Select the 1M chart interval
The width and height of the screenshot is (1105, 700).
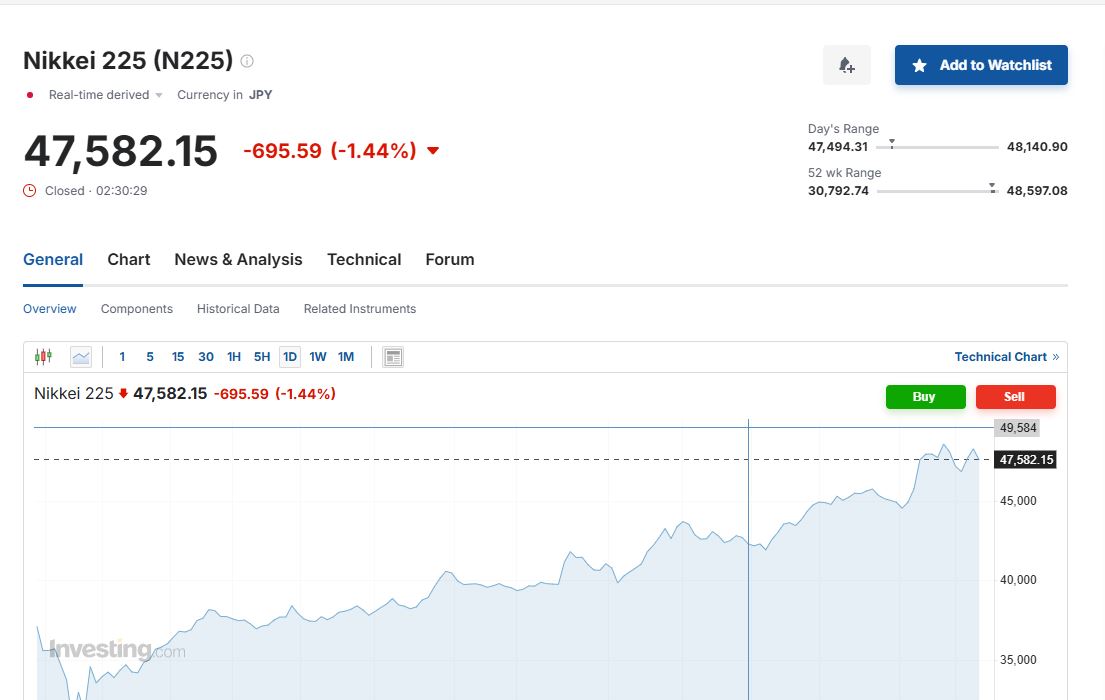(346, 357)
